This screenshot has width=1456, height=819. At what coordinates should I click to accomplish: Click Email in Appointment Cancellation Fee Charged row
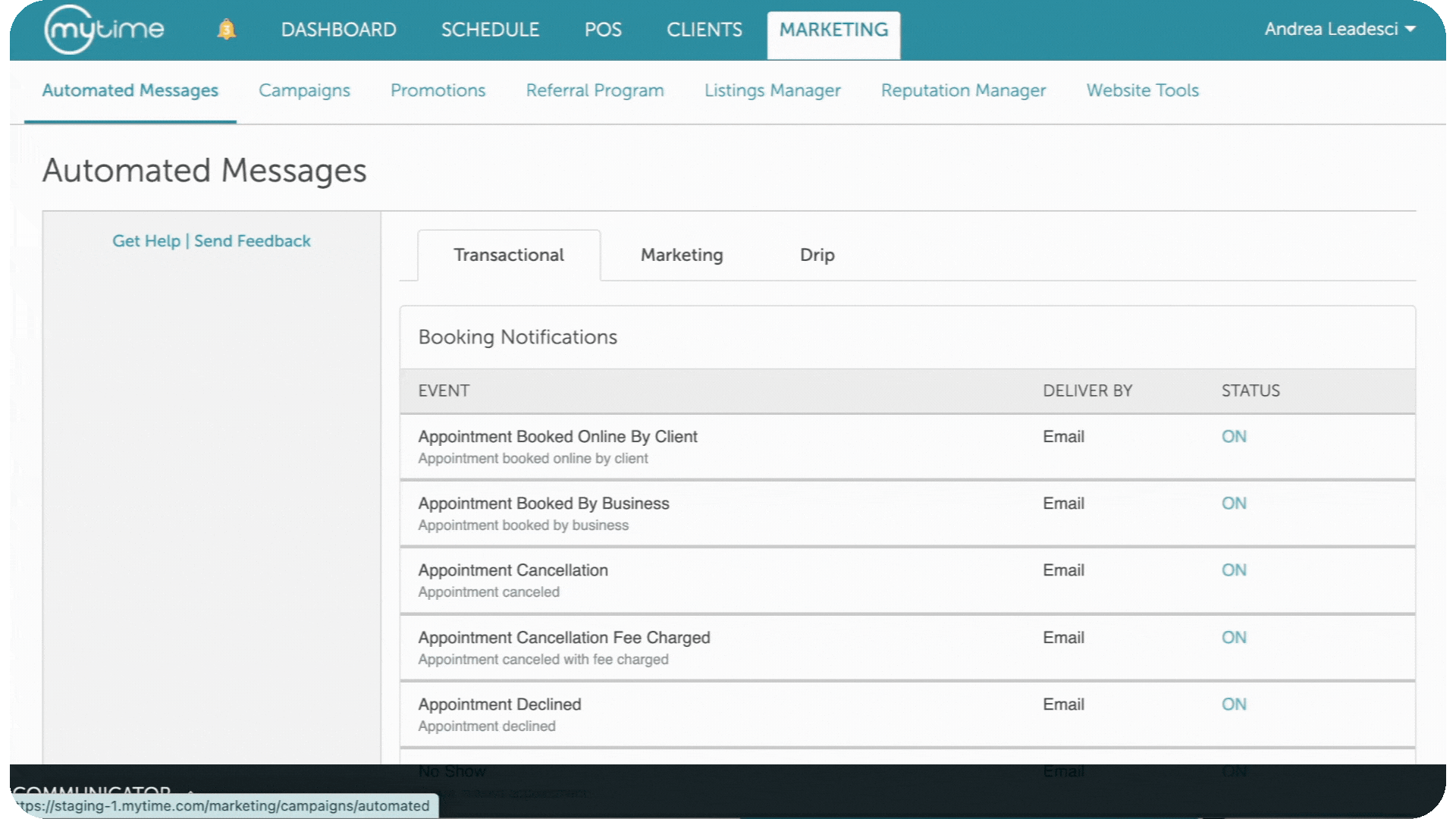tap(1063, 638)
